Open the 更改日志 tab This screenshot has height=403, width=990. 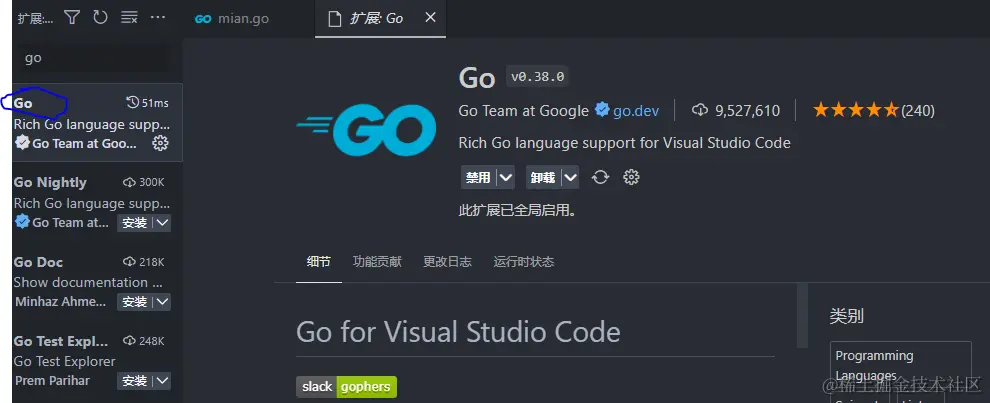click(x=447, y=262)
